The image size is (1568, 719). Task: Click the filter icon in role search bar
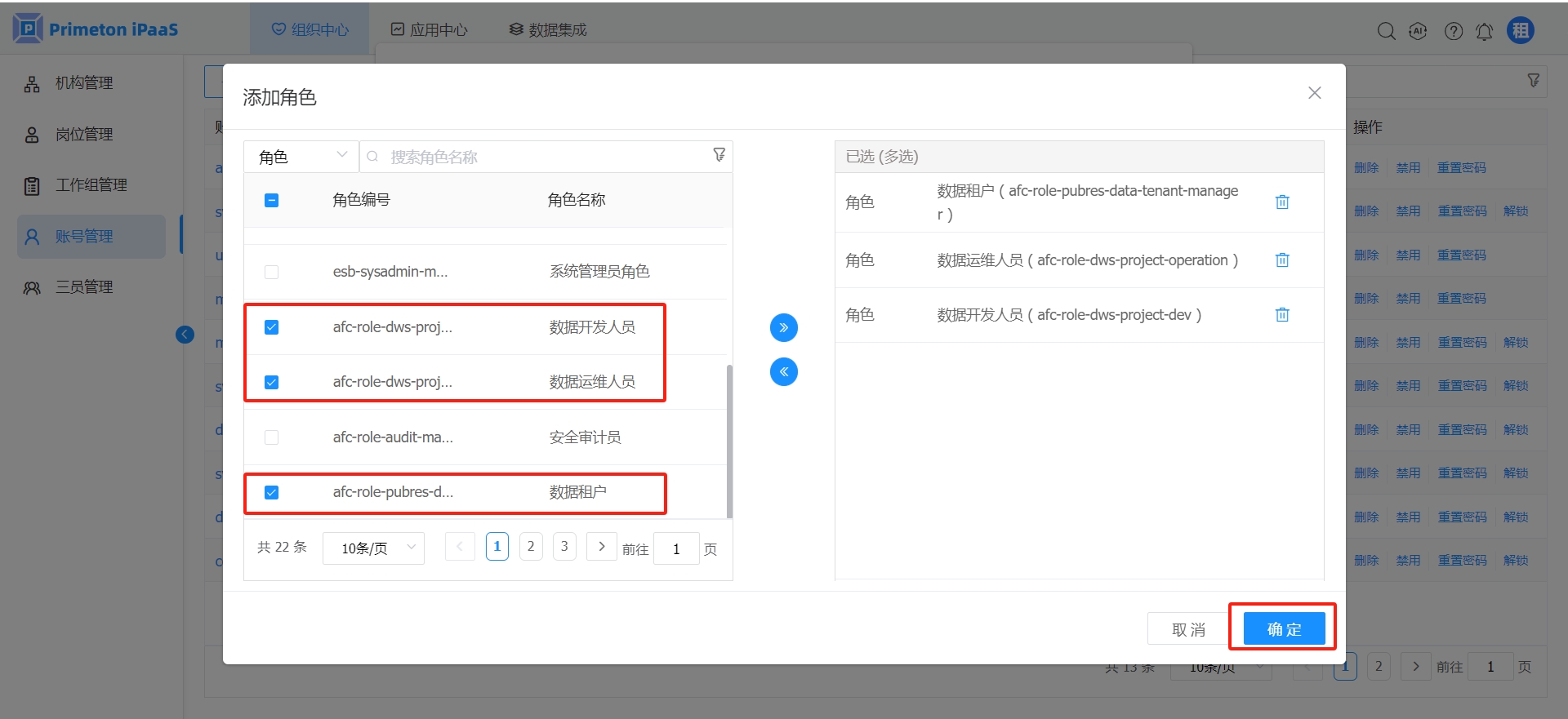(x=719, y=155)
